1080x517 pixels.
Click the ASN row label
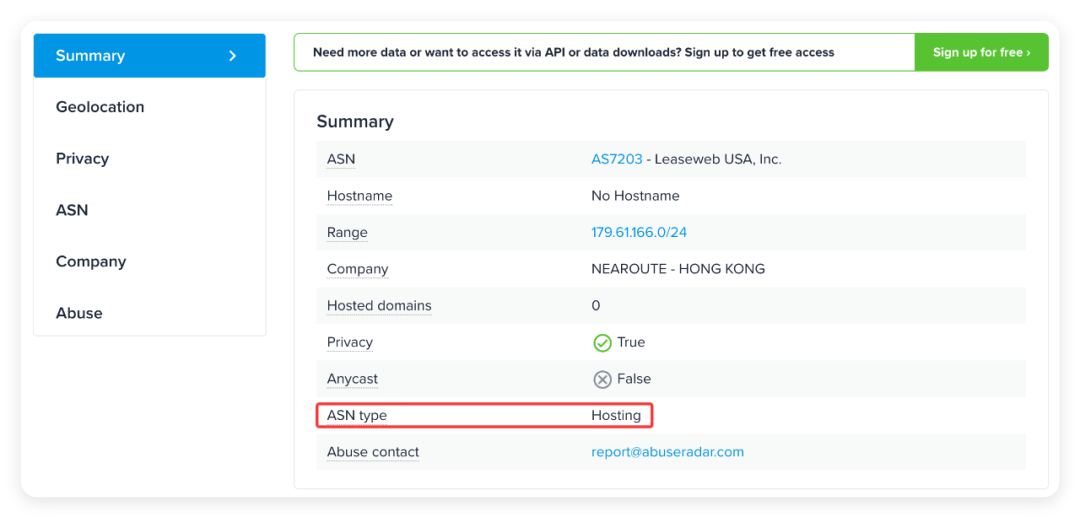click(341, 160)
